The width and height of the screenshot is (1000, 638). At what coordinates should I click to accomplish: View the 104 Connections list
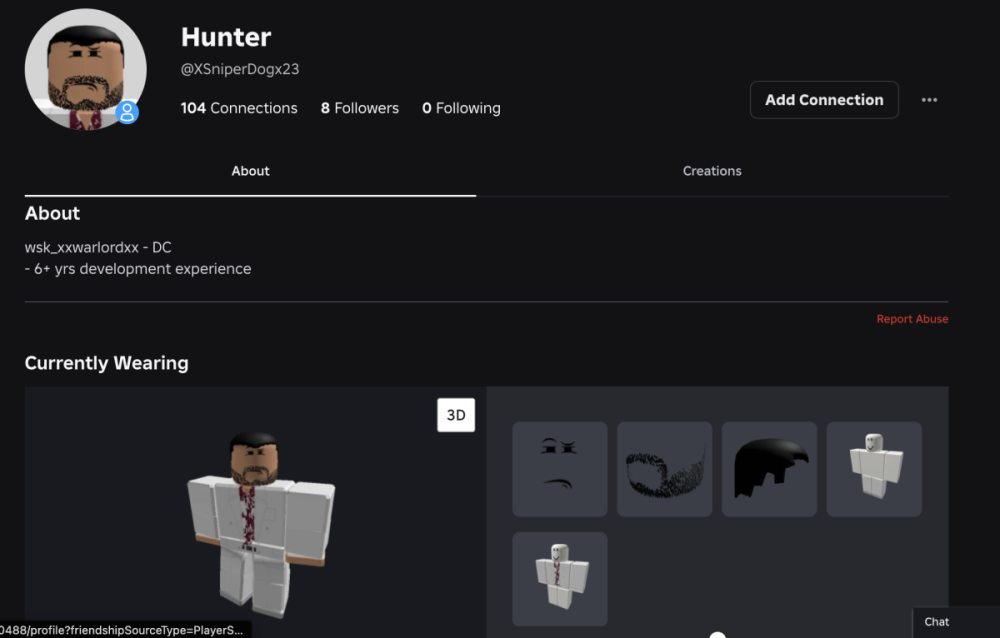239,108
